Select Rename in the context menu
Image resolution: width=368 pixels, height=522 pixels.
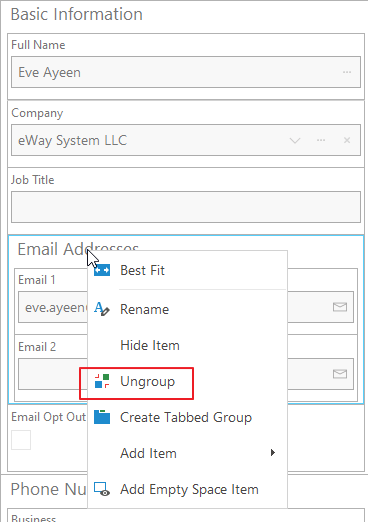[187, 309]
